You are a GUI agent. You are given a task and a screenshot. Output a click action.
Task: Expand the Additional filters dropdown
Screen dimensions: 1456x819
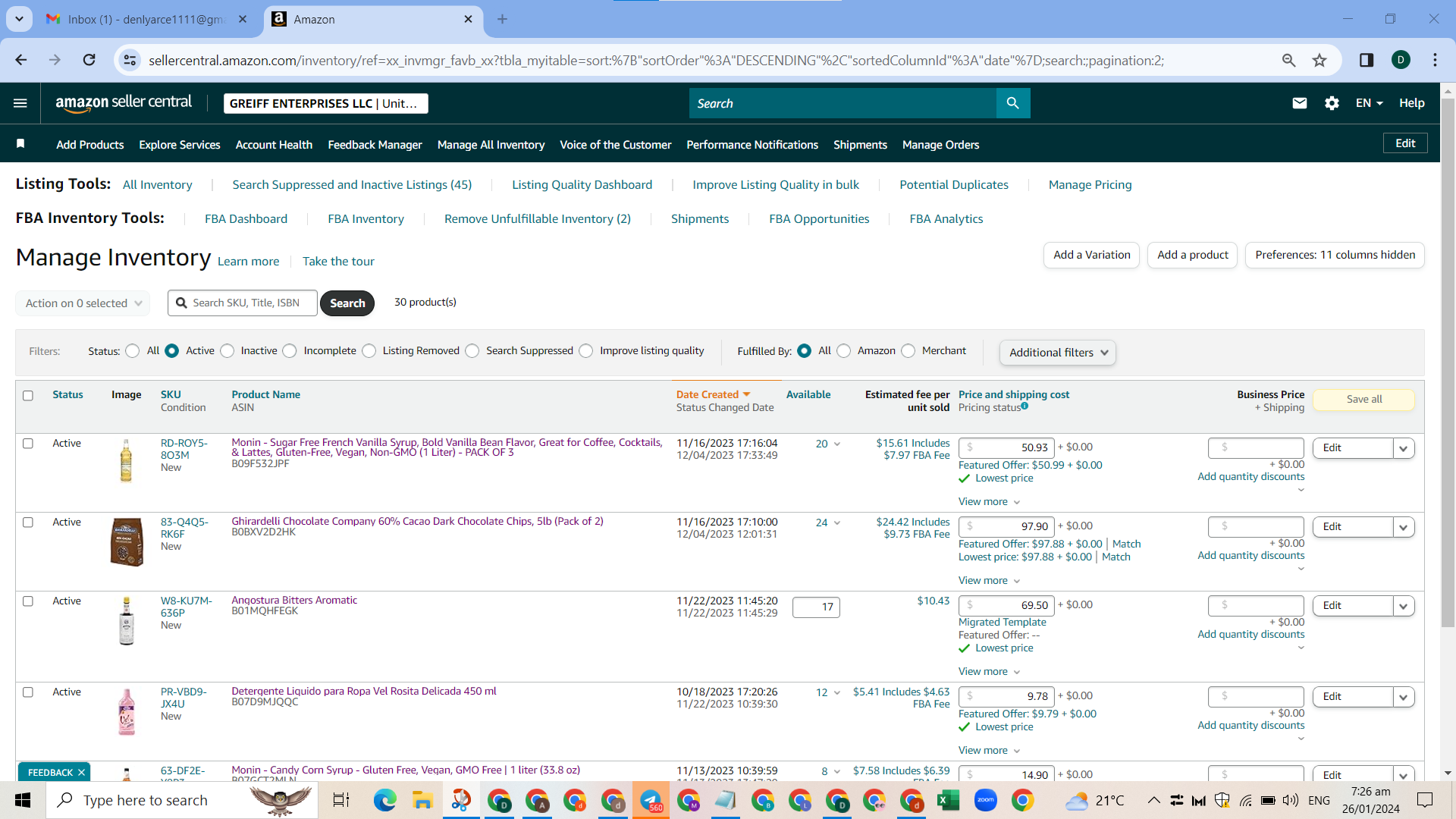(x=1058, y=353)
